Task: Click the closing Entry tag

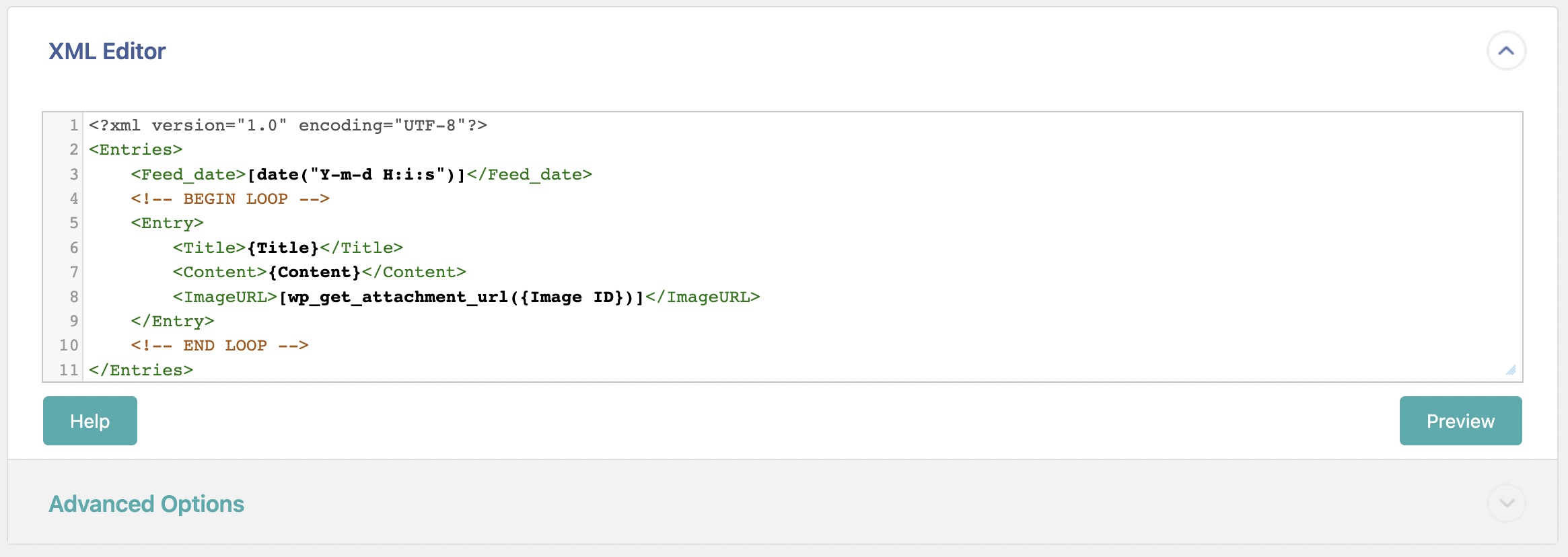Action: (172, 322)
